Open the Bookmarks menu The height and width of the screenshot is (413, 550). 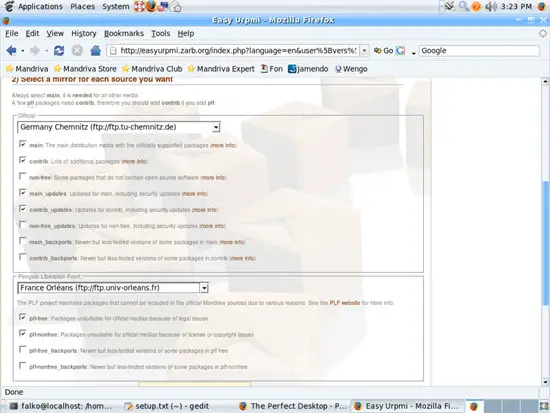coord(124,33)
